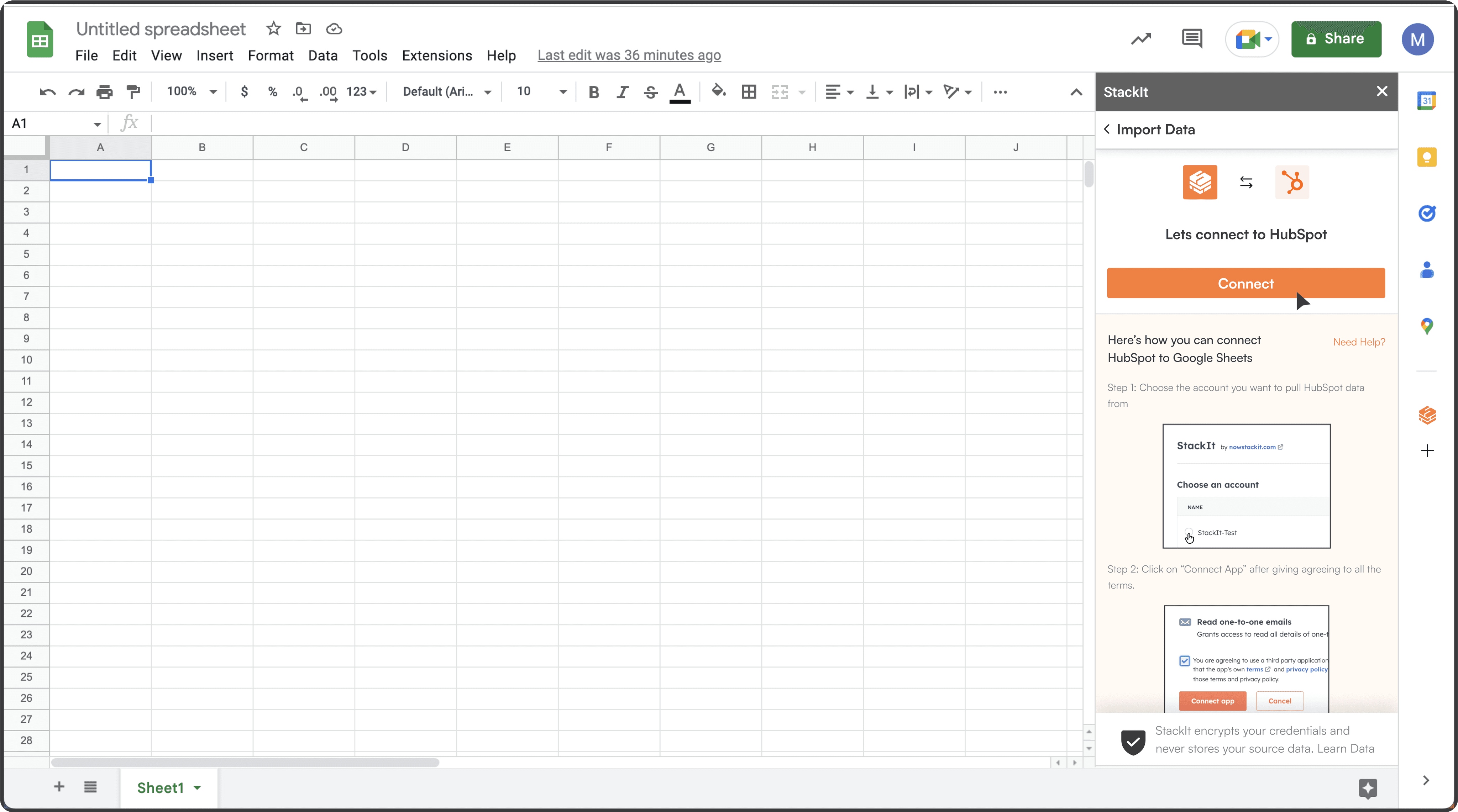1458x812 pixels.
Task: Toggle bold formatting
Action: (x=593, y=92)
